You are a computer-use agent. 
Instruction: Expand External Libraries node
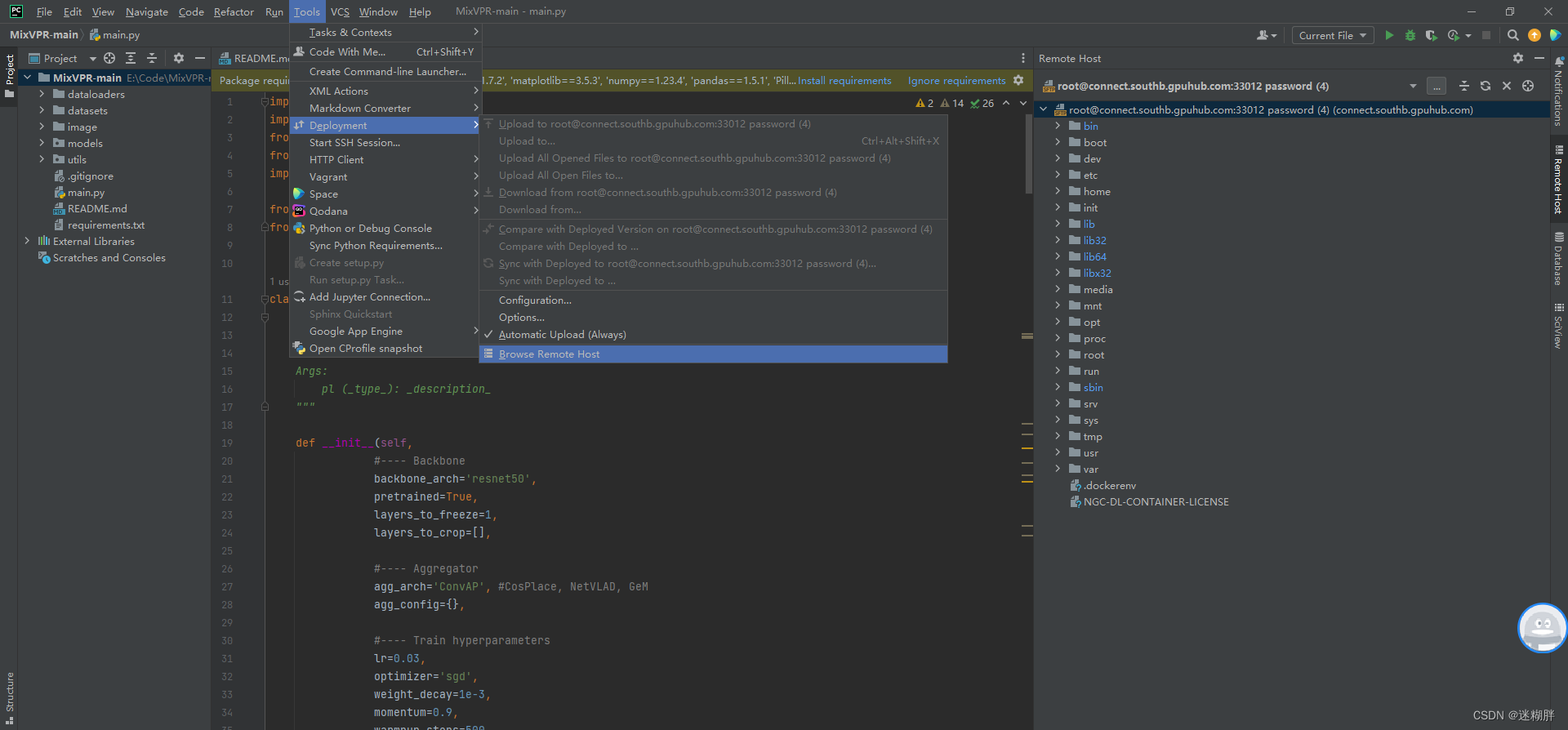pos(28,241)
